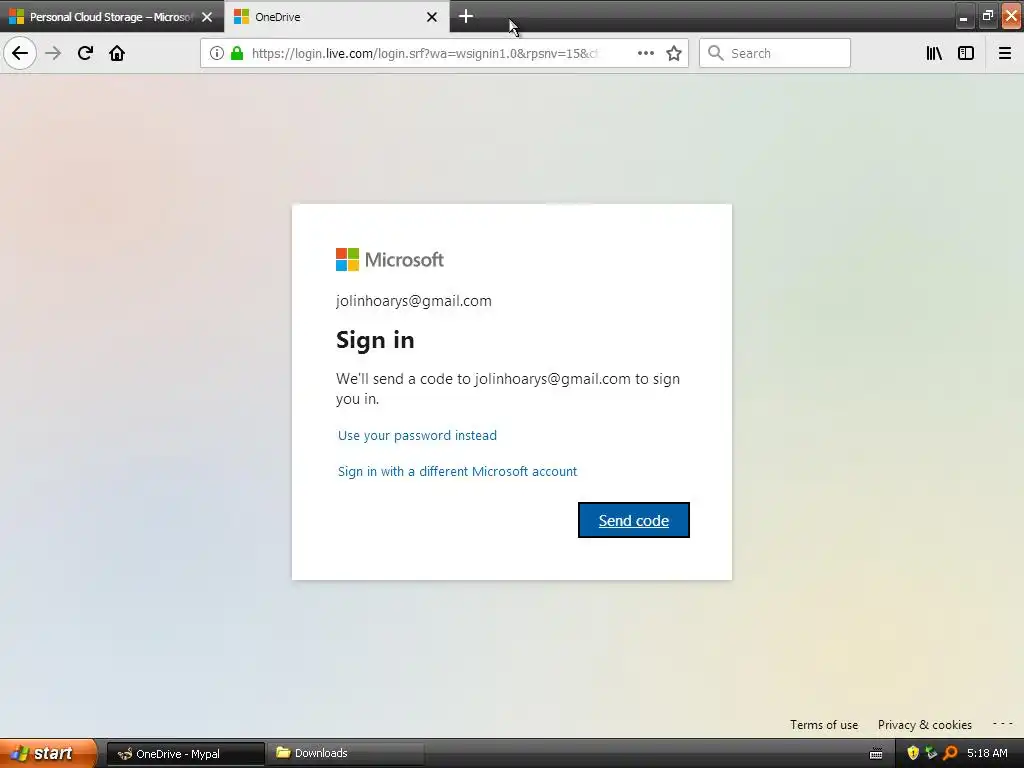
Task: Bookmark this page with the star
Action: pyautogui.click(x=674, y=53)
